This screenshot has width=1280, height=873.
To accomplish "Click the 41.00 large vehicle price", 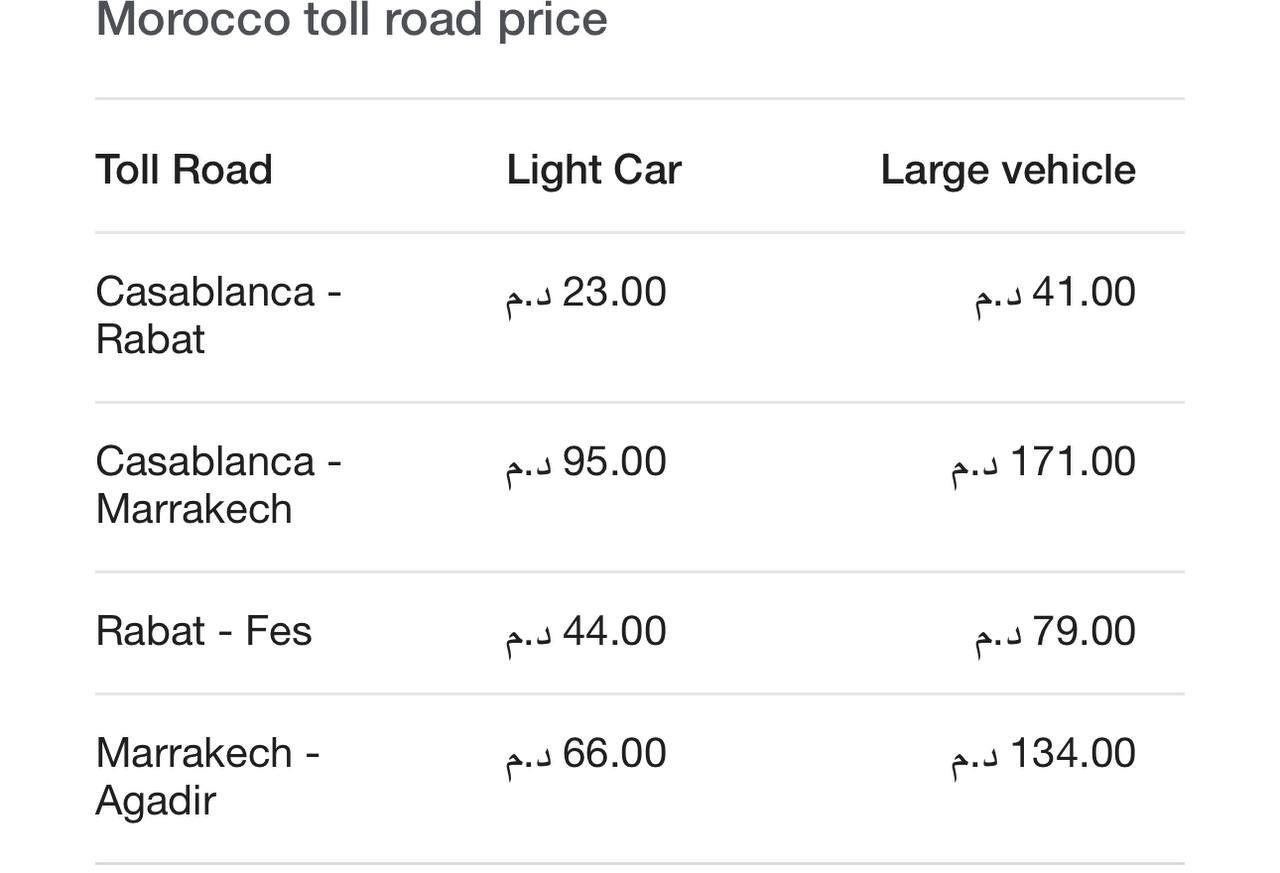I will (x=1083, y=292).
